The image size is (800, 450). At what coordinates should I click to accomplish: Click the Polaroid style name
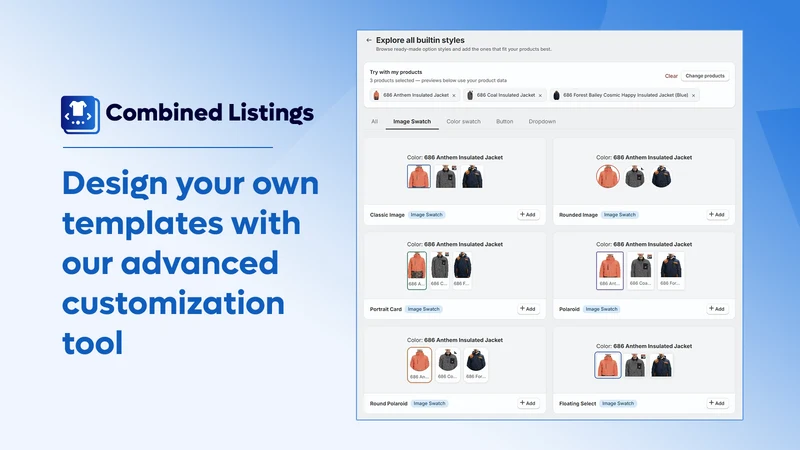coord(569,309)
